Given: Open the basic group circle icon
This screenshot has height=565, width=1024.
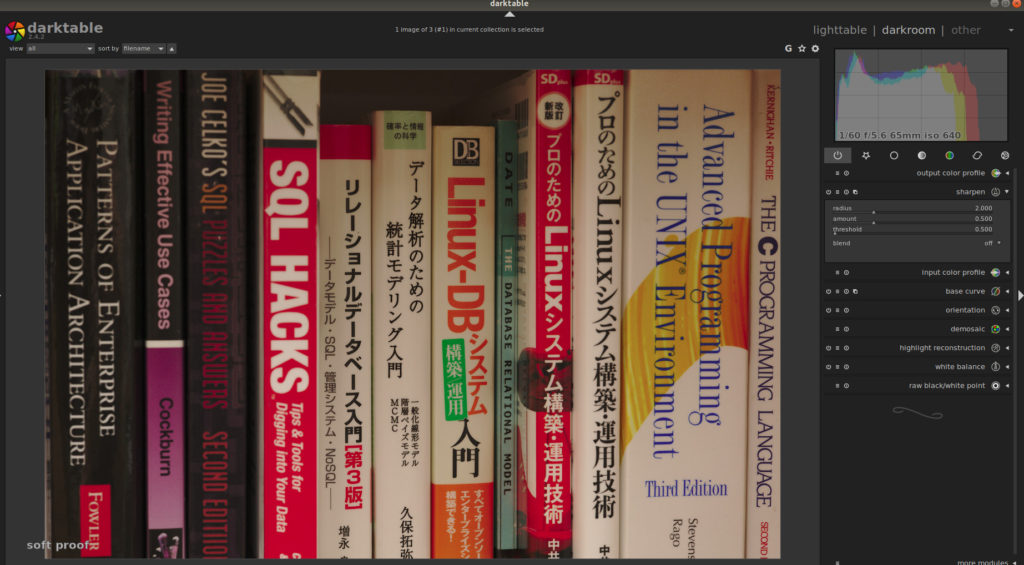Looking at the screenshot, I should (x=893, y=155).
